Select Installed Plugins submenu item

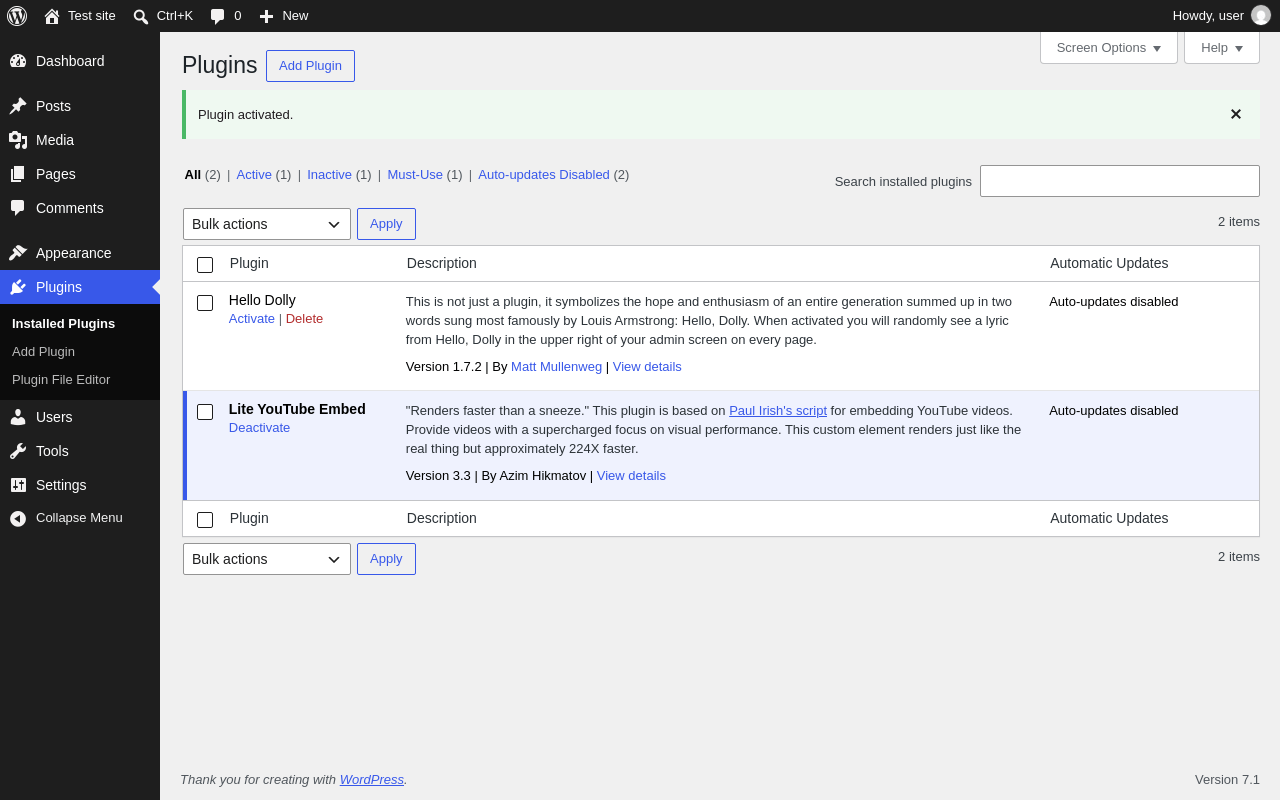click(x=63, y=324)
